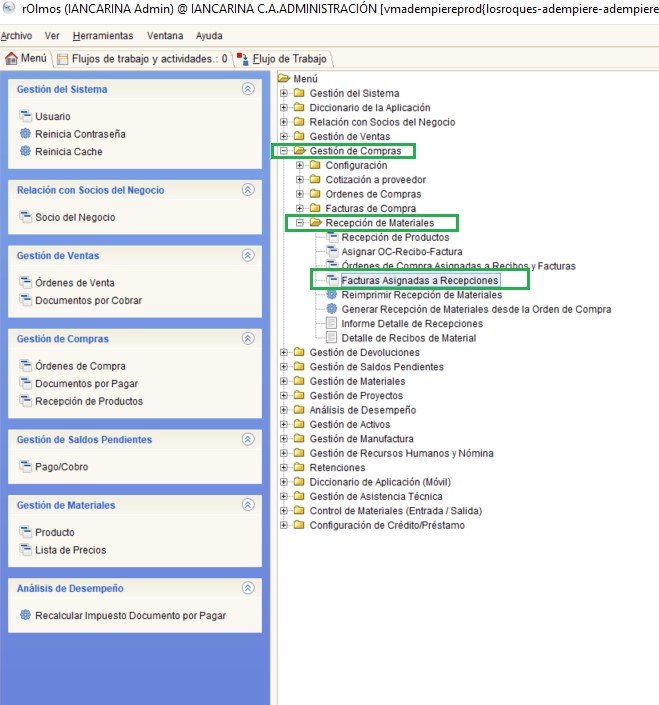Expand the Gestión del Sistema tree node
Image resolution: width=659 pixels, height=705 pixels.
pyautogui.click(x=284, y=93)
